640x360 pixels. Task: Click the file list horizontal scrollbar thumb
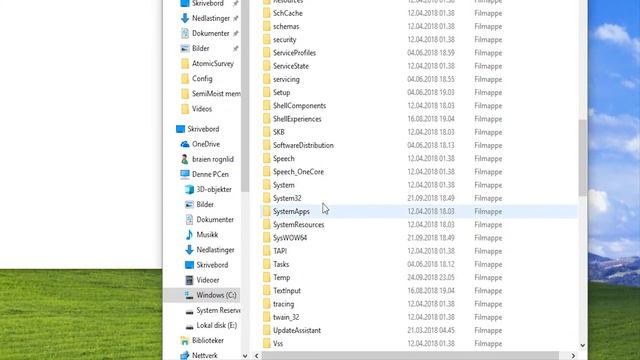coord(410,356)
